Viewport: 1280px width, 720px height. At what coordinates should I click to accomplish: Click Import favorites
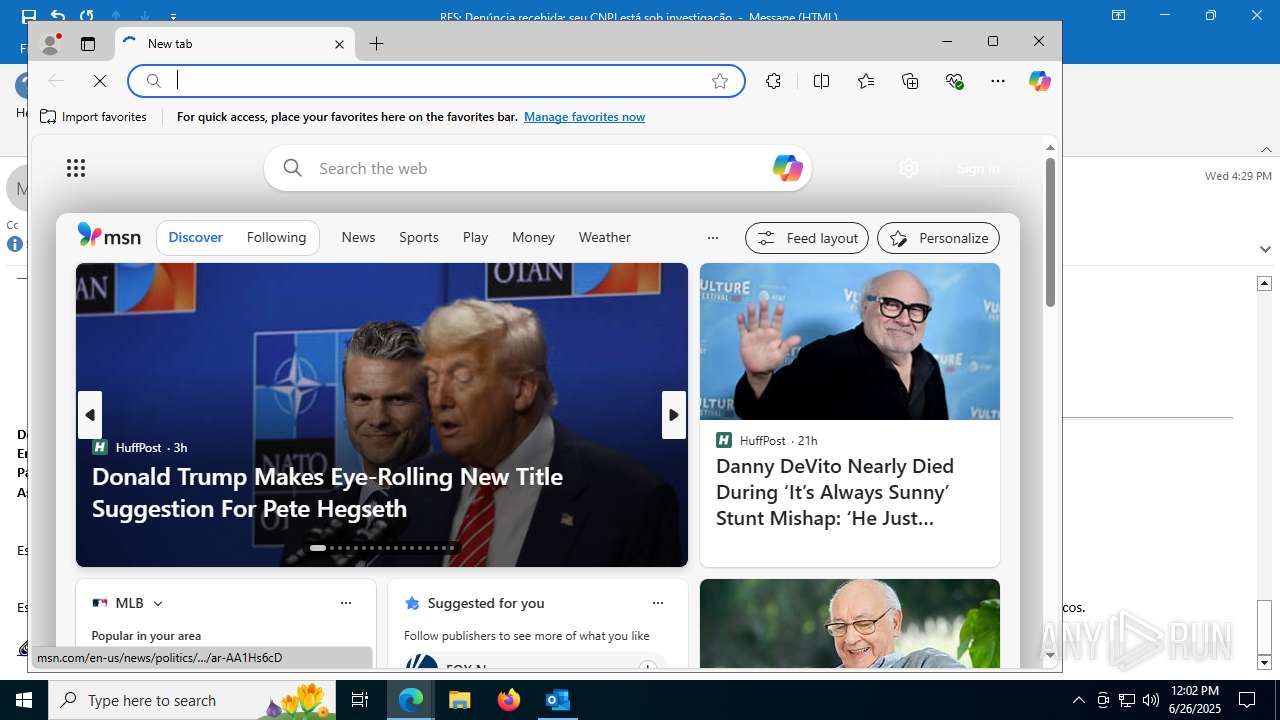[93, 117]
